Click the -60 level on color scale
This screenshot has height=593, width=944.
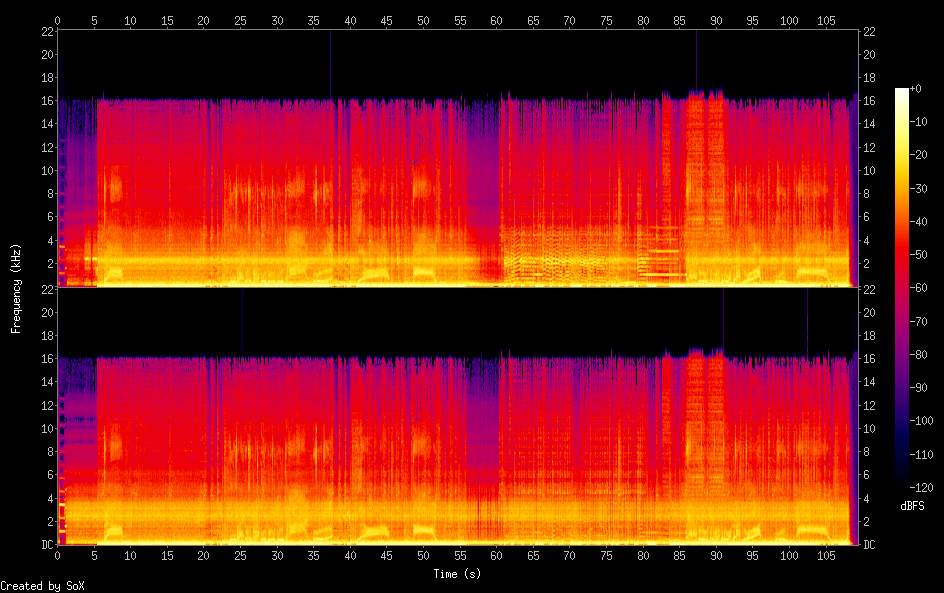coord(919,288)
